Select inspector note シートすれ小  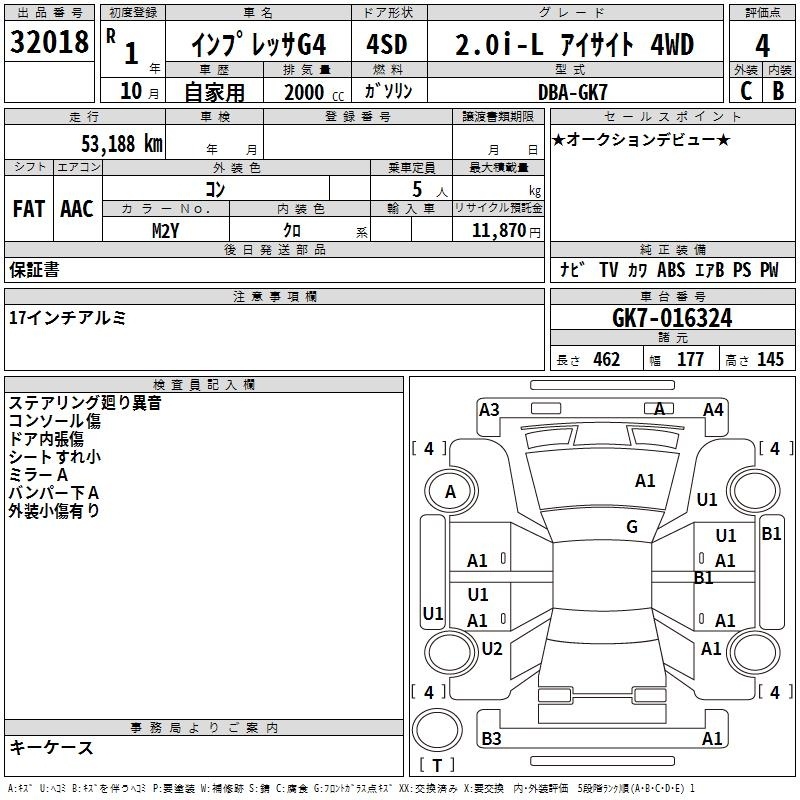[x=55, y=457]
